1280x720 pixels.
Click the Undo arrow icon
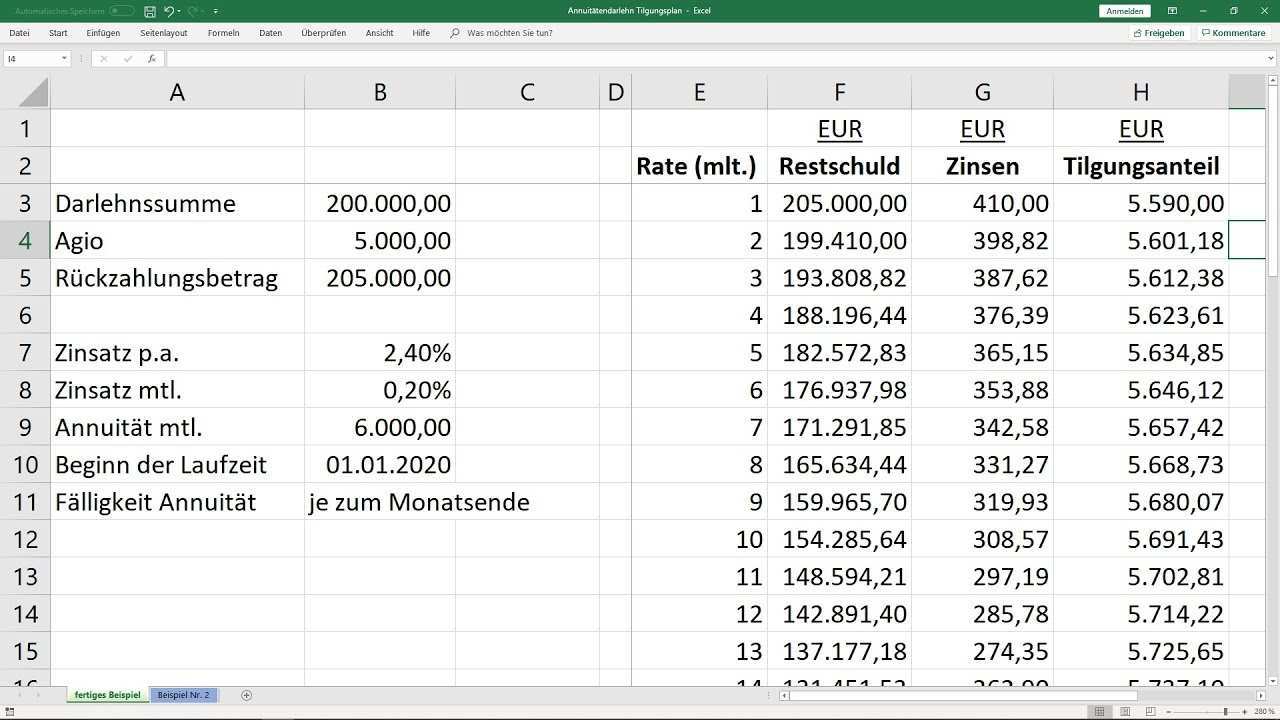(169, 11)
